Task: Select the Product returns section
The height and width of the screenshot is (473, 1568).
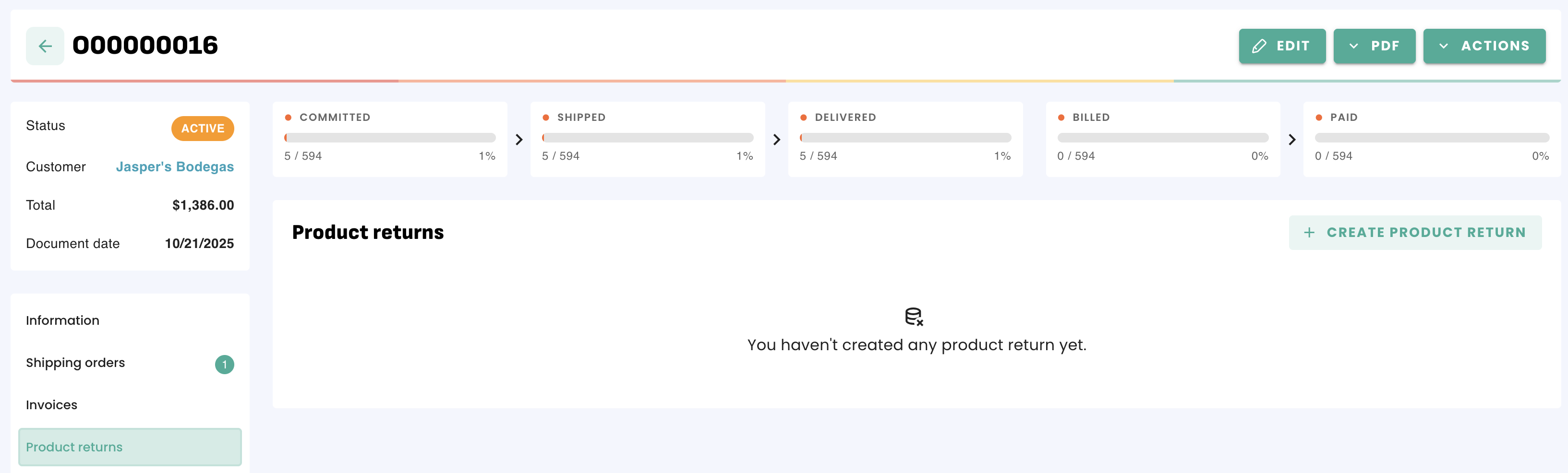Action: (130, 447)
